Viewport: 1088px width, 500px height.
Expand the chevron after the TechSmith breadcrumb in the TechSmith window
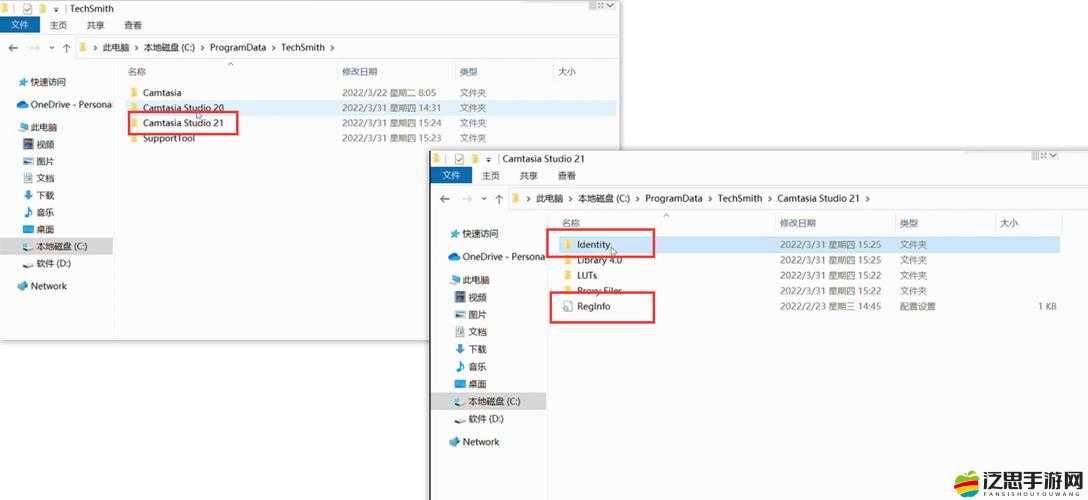[x=332, y=48]
